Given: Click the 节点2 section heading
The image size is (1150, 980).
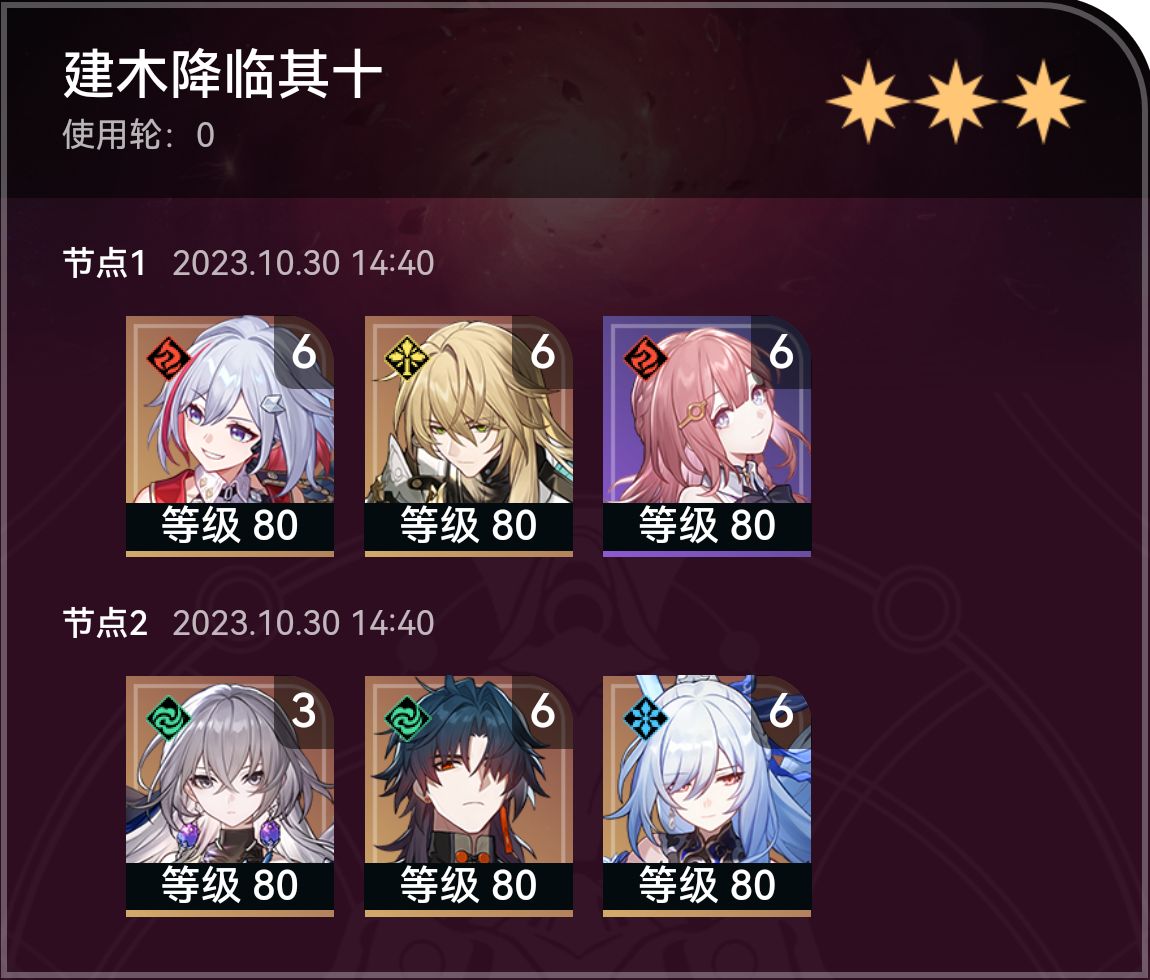Looking at the screenshot, I should (105, 624).
